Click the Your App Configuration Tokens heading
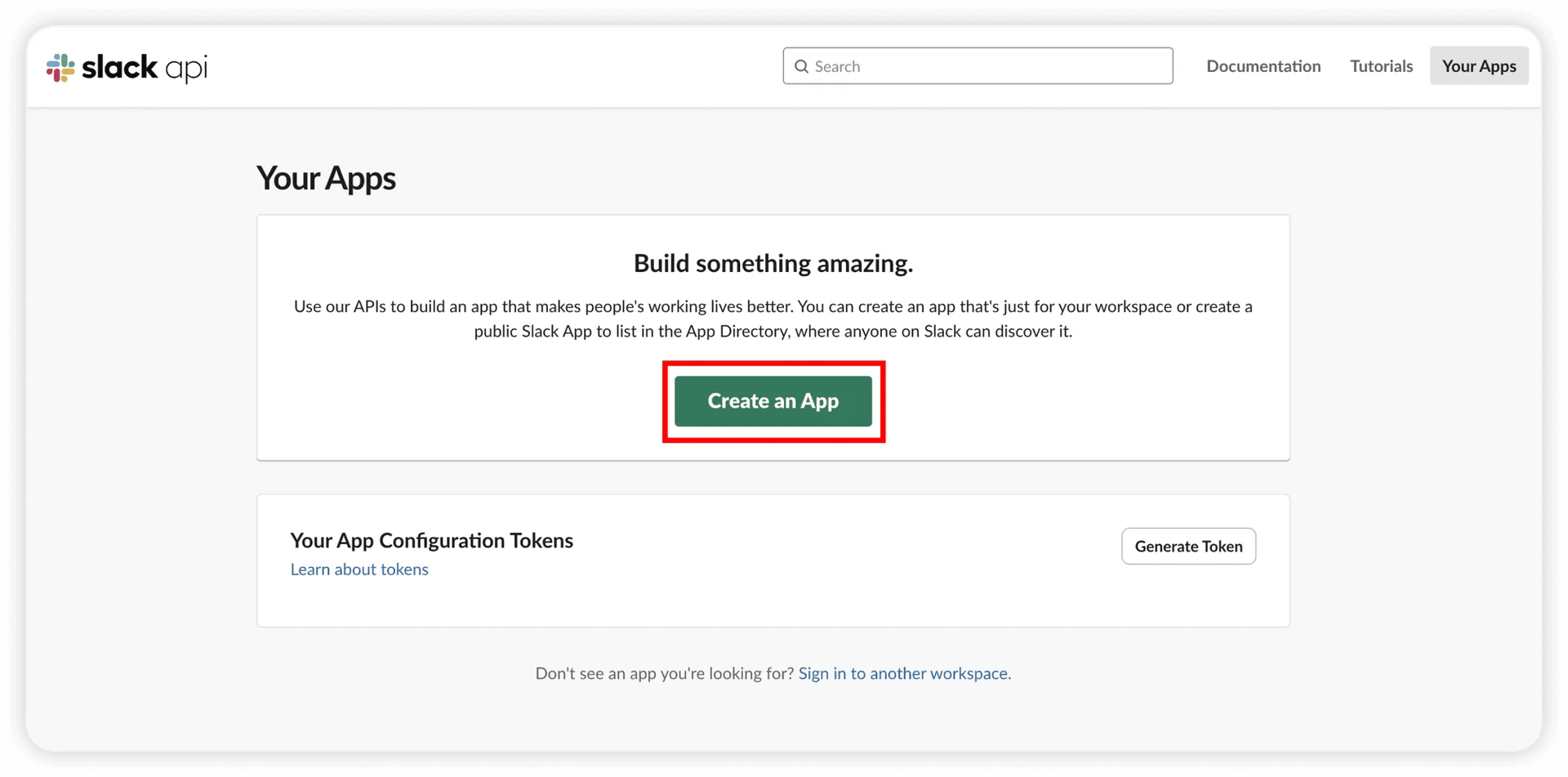The width and height of the screenshot is (1568, 777). [431, 540]
